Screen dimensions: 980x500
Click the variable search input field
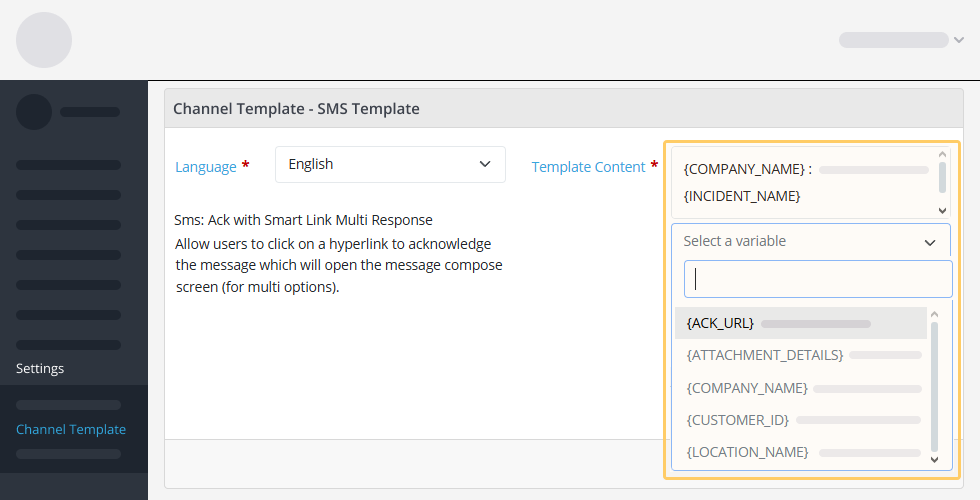[x=817, y=279]
